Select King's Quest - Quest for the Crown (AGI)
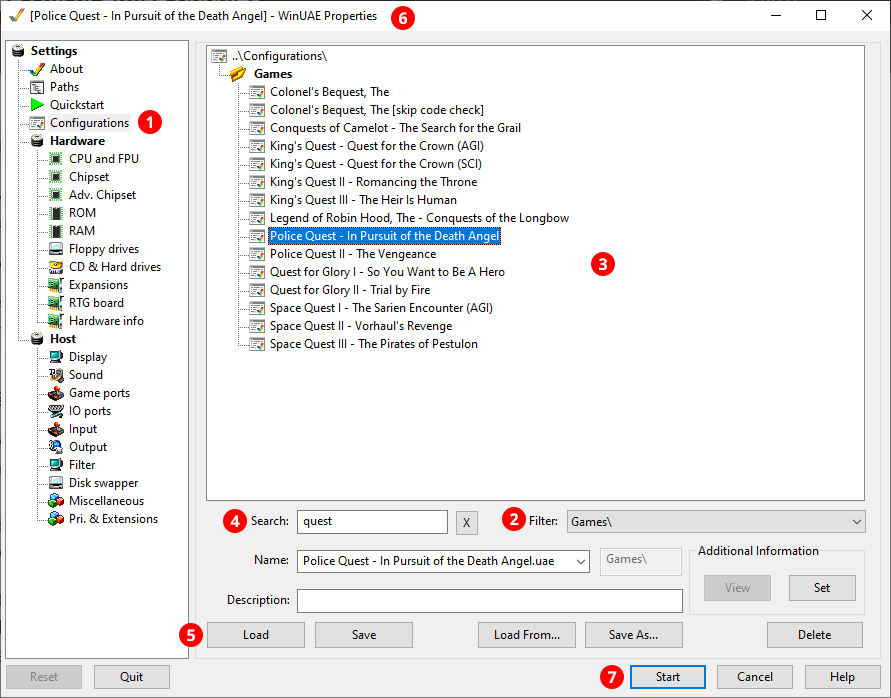The width and height of the screenshot is (891, 698). click(x=377, y=146)
